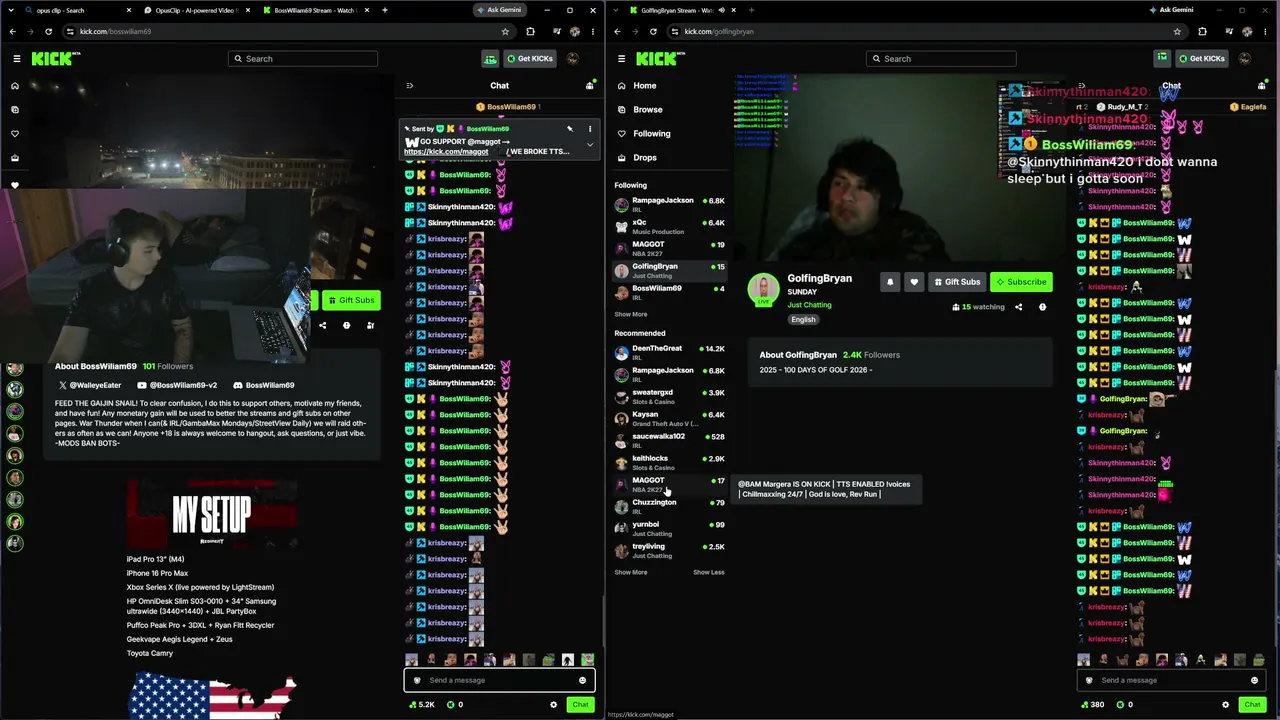Open Home in right window sidebar
Screen dimensions: 1280x720
click(x=645, y=86)
